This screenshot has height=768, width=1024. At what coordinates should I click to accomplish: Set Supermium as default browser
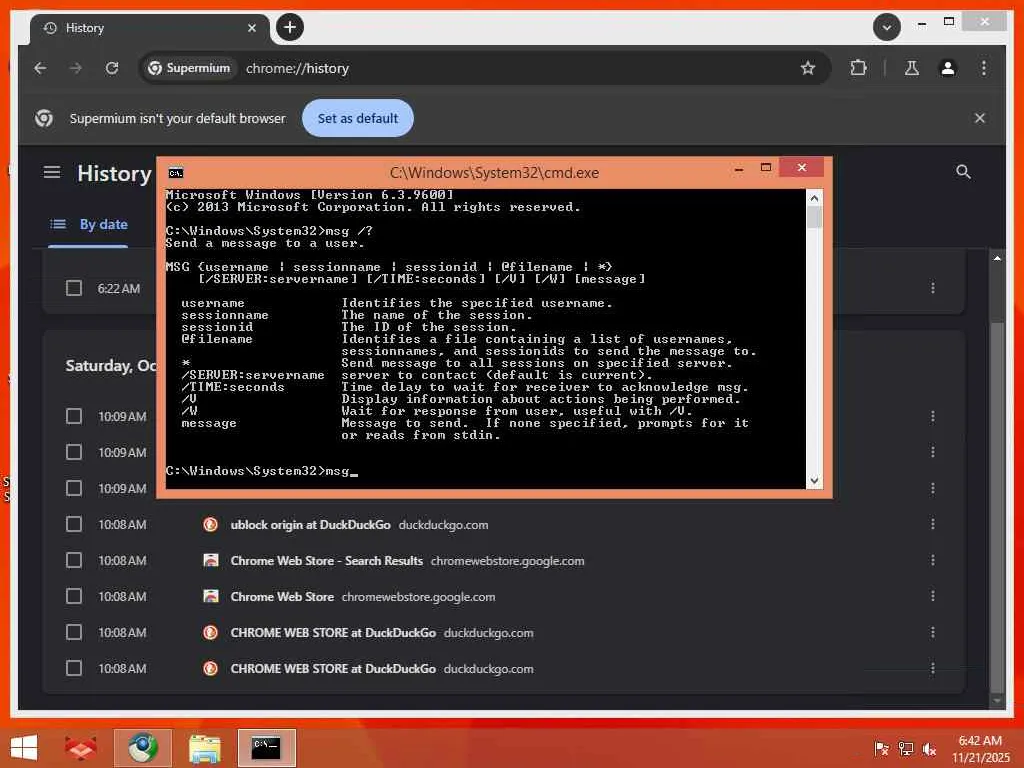[358, 118]
